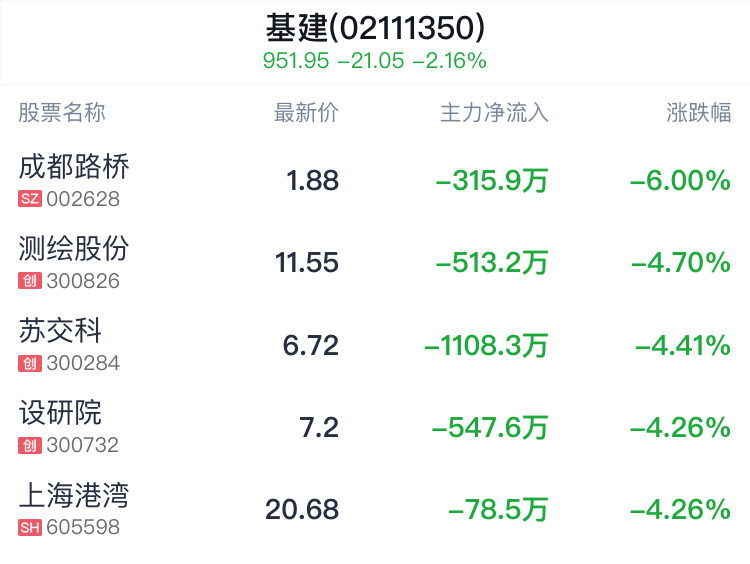Viewport: 750px width, 564px height.
Task: Select the 苏交科 stock name
Action: pyautogui.click(x=60, y=330)
